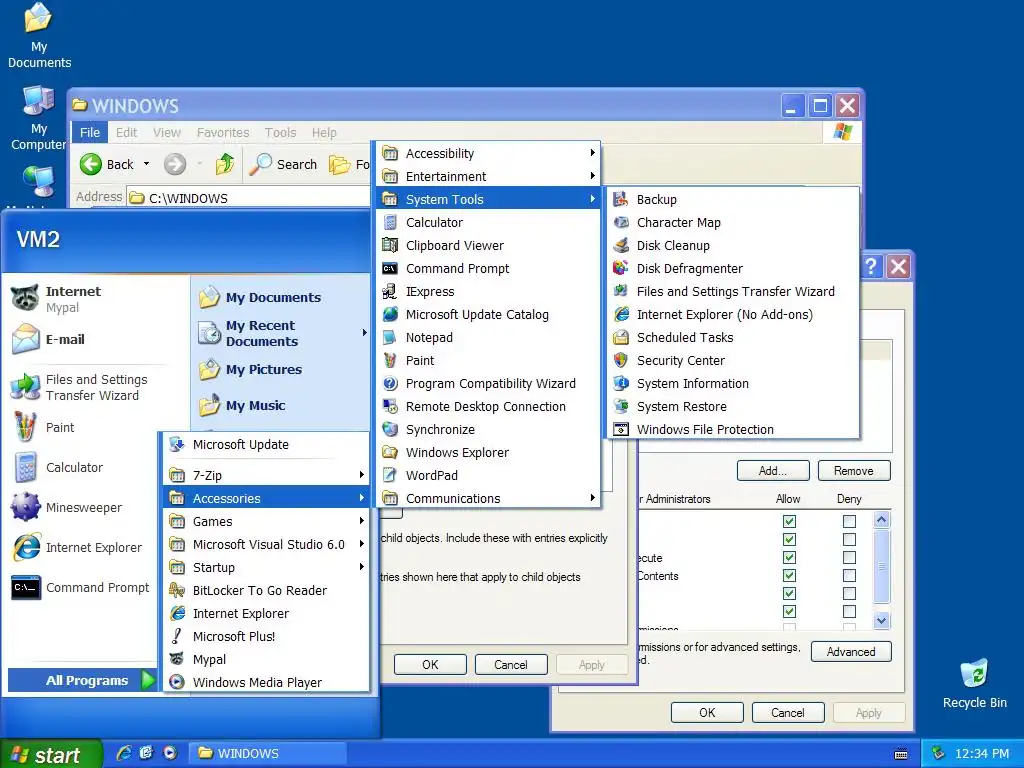Click Cancel in the front dialog
The height and width of the screenshot is (768, 1024).
pos(510,664)
